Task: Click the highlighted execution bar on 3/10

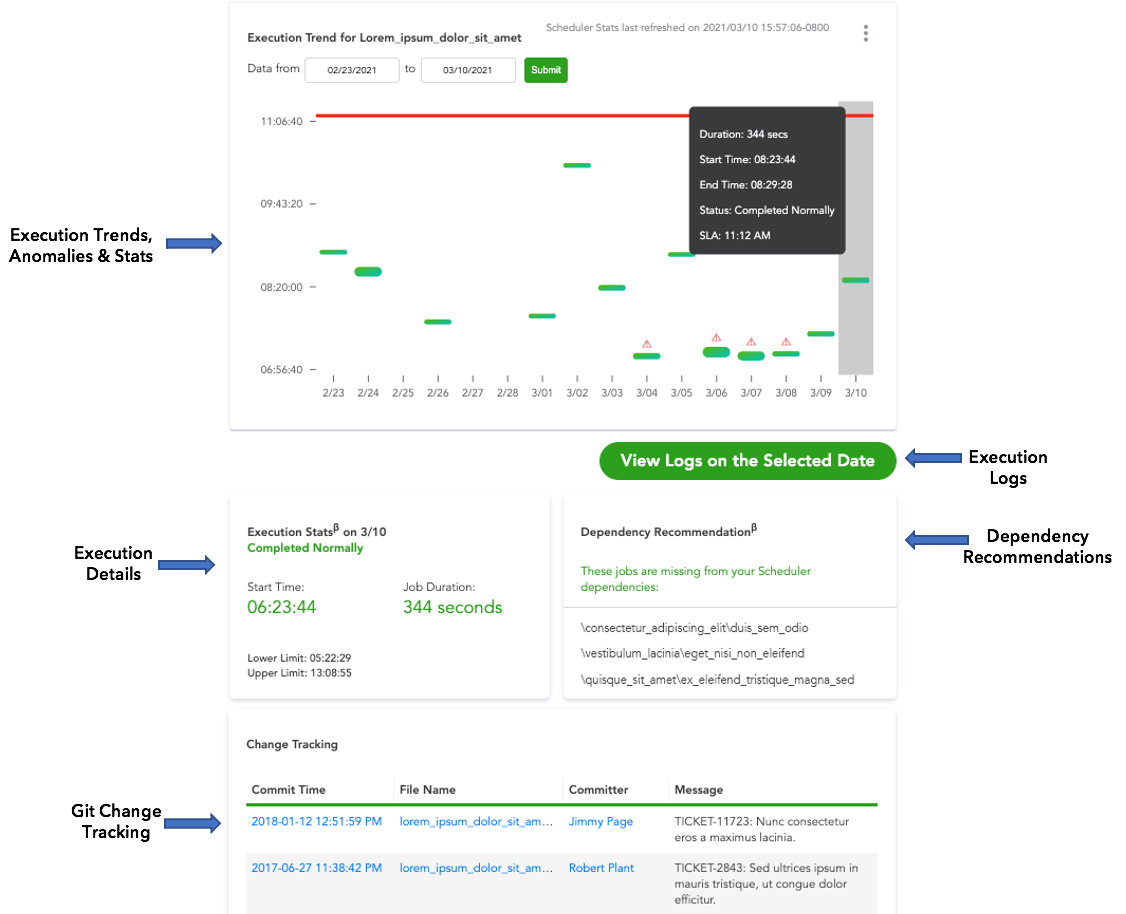Action: pyautogui.click(x=855, y=280)
